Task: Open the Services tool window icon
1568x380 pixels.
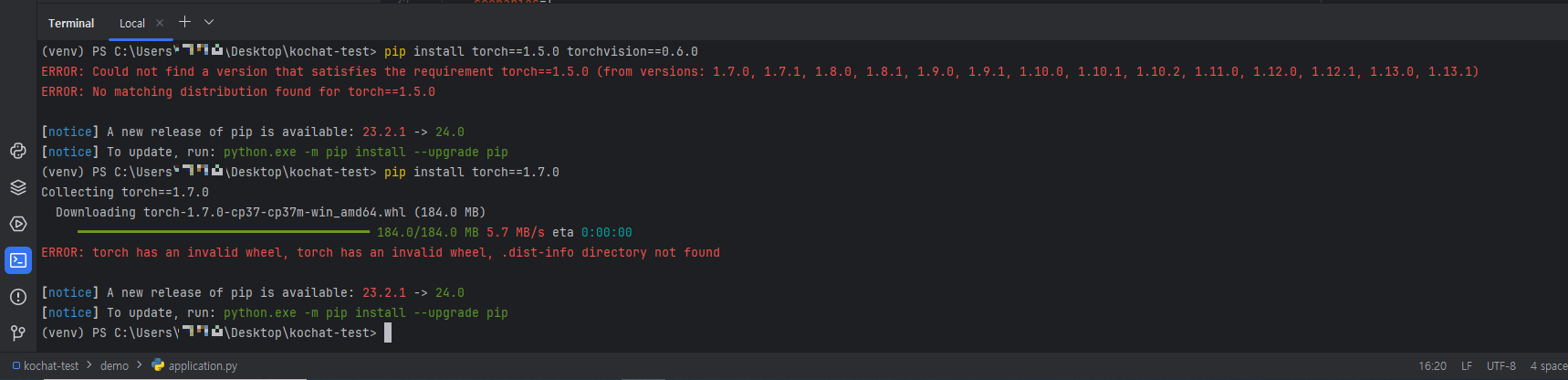Action: click(17, 224)
